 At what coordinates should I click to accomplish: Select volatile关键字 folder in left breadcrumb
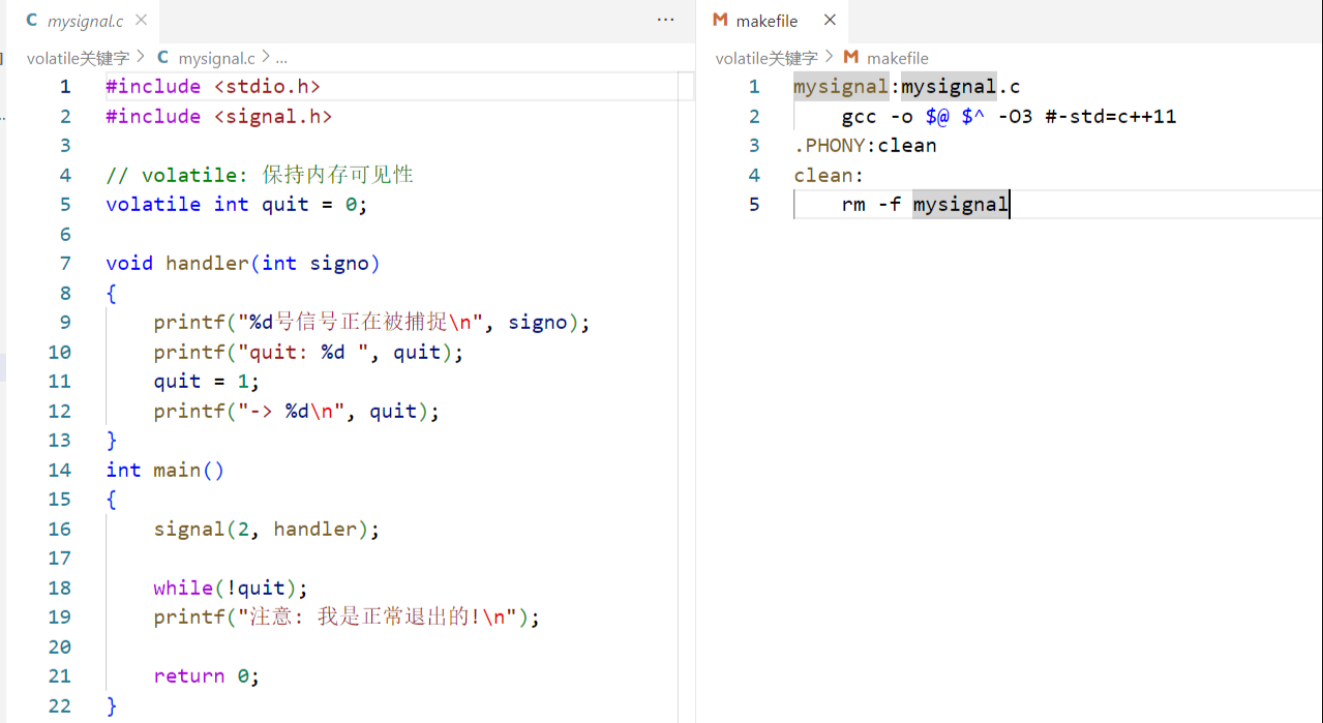click(78, 58)
